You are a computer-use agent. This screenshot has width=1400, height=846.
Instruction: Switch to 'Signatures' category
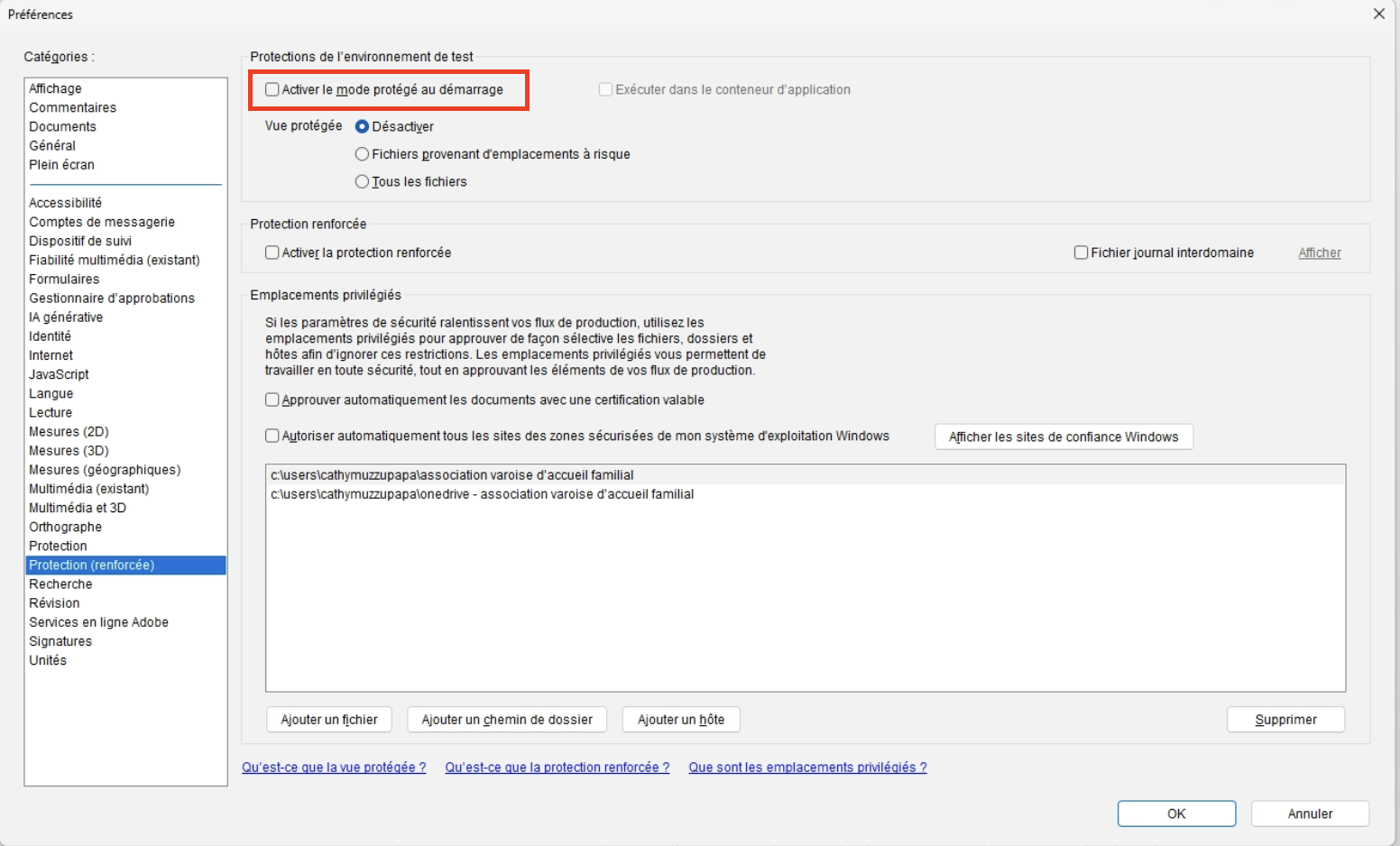click(60, 641)
